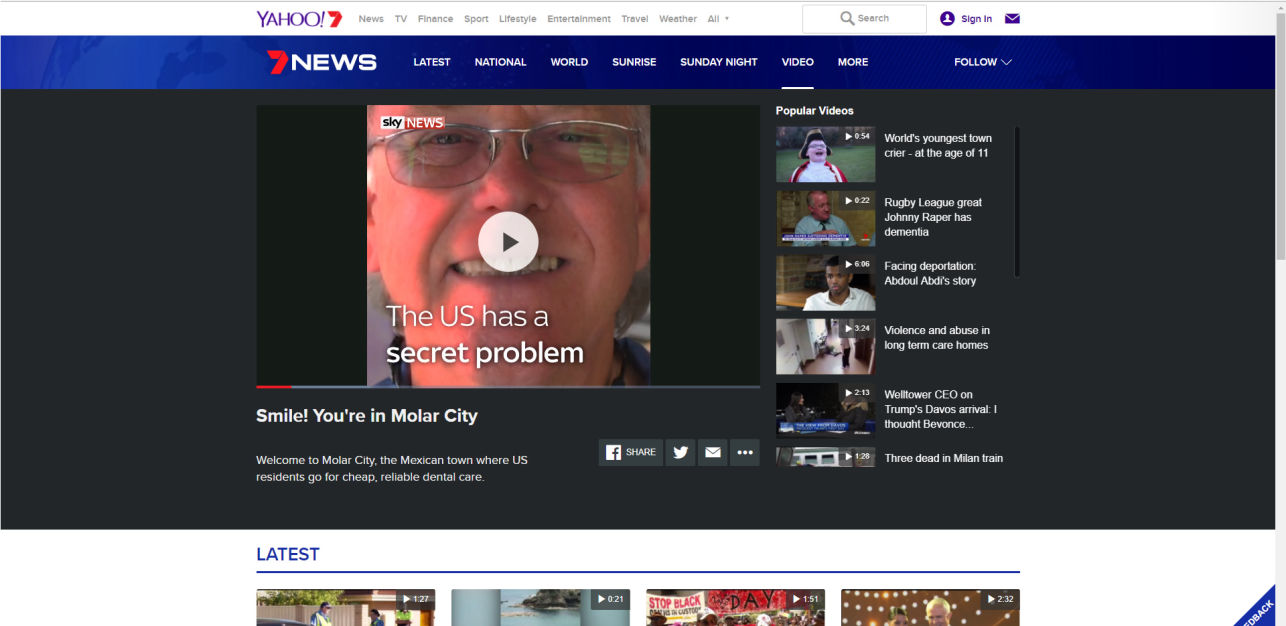Open the Feedback corner tab
The height and width of the screenshot is (626, 1286).
[1255, 608]
